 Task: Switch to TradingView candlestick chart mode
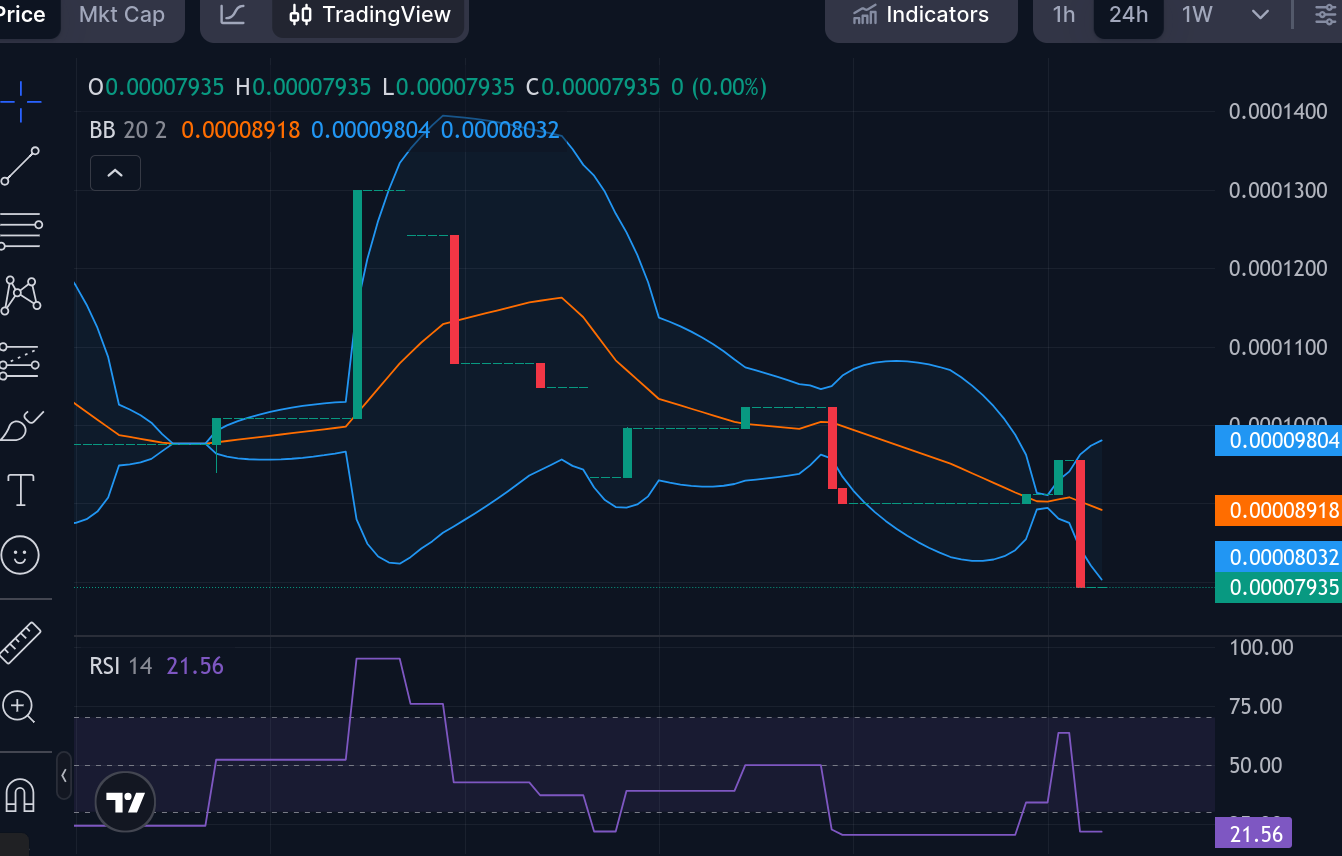pos(370,15)
